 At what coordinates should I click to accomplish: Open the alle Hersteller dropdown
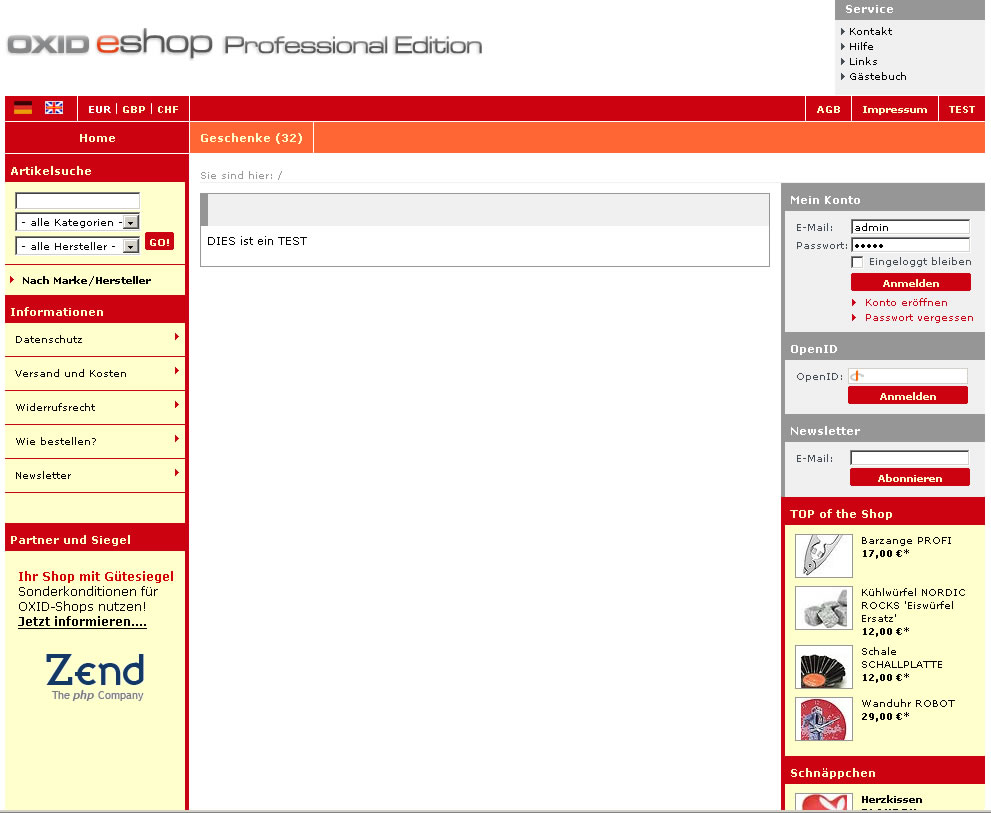pos(77,246)
